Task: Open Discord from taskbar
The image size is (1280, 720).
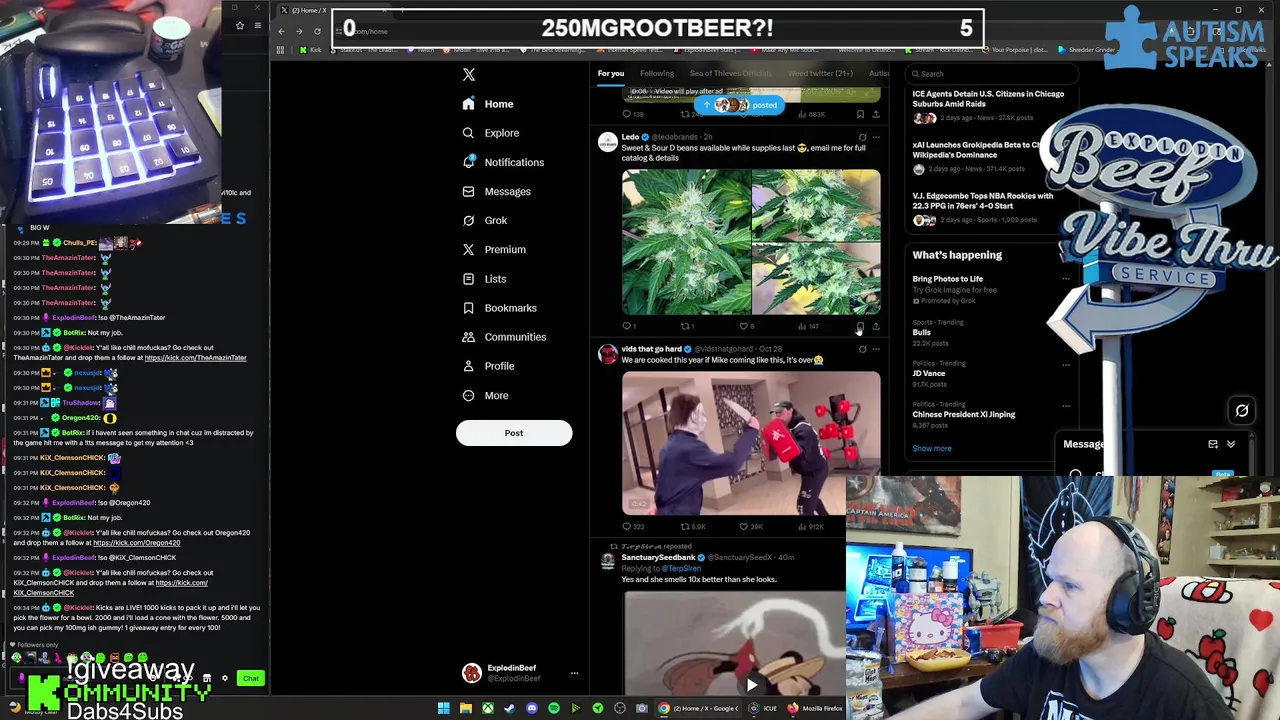Action: point(532,709)
